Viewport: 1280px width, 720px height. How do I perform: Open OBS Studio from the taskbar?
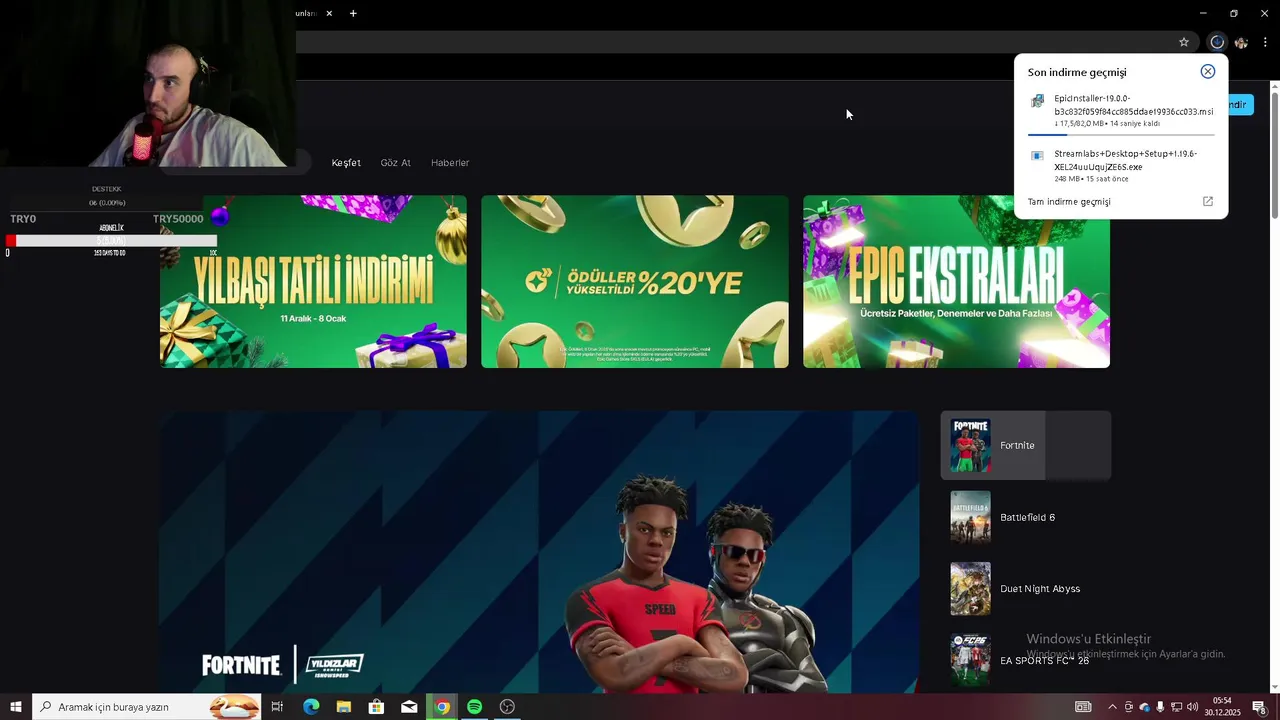[x=507, y=707]
